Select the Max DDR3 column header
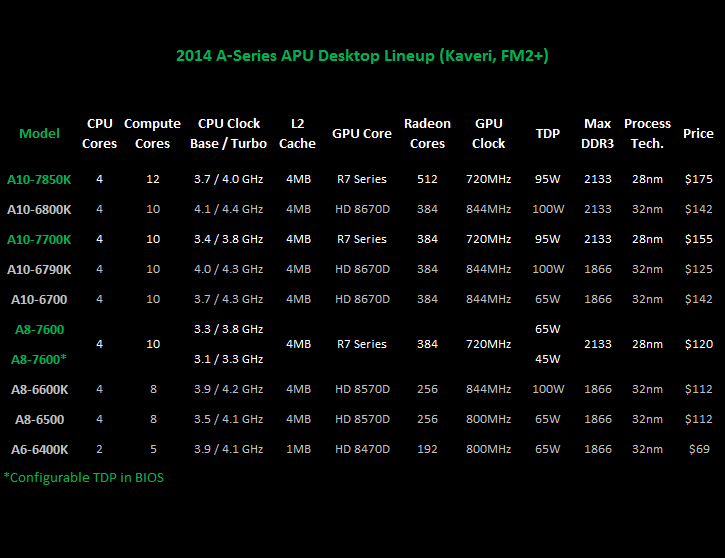The height and width of the screenshot is (558, 725). pyautogui.click(x=597, y=134)
